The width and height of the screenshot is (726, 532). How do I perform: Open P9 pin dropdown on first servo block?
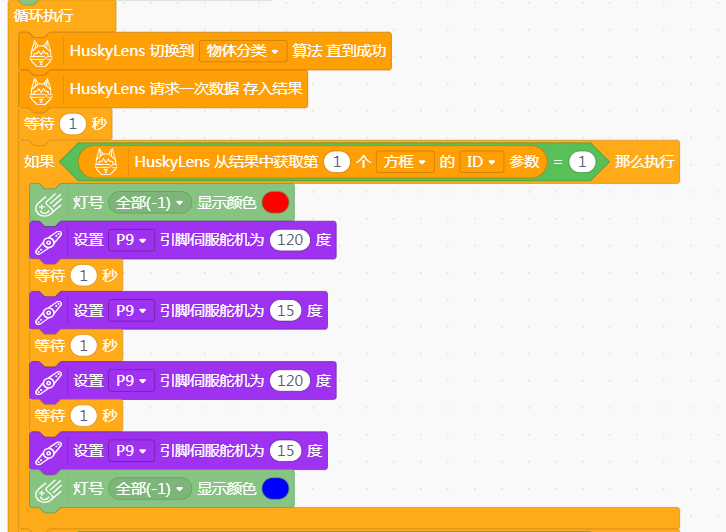pos(131,240)
